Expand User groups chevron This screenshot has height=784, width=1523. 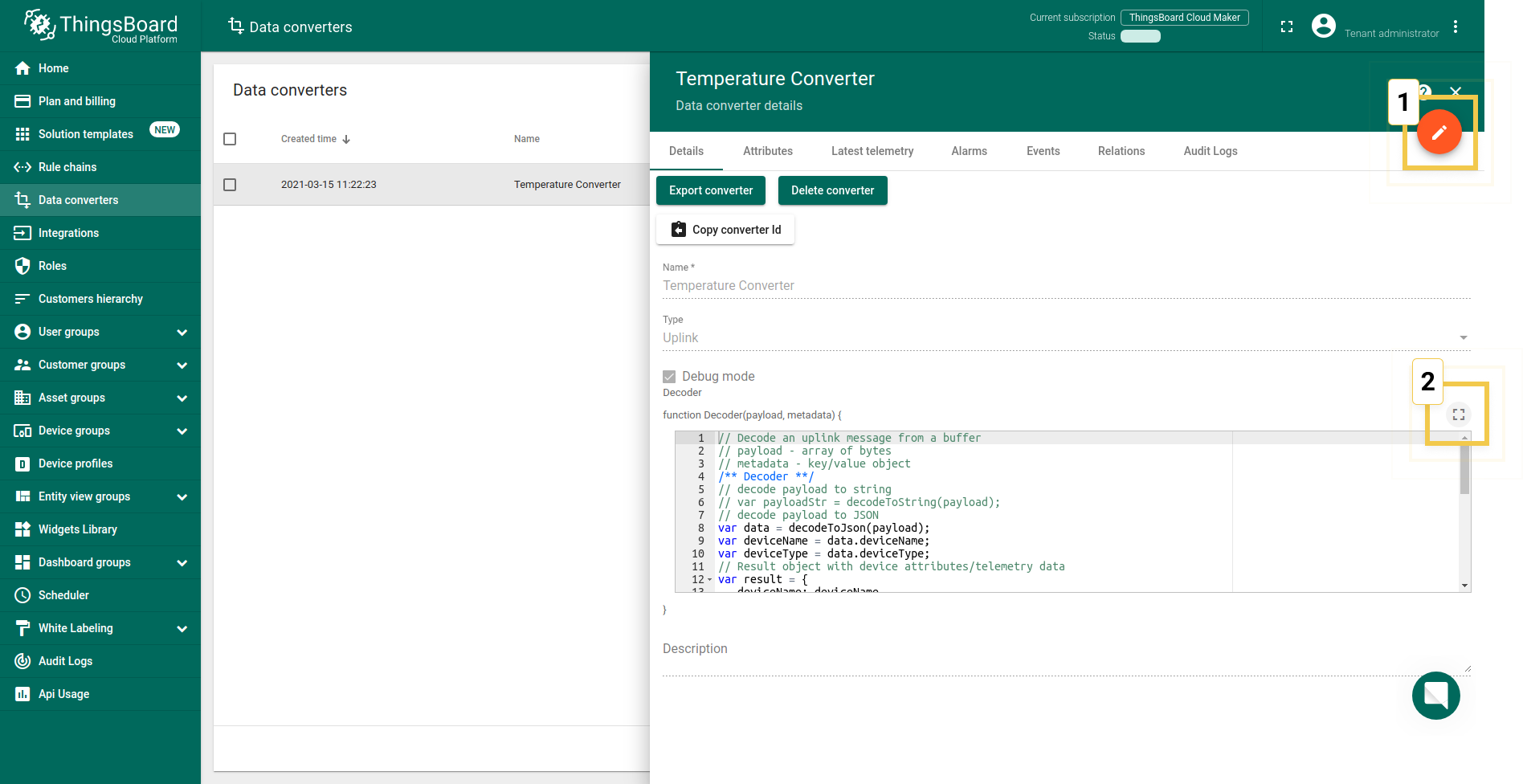pos(182,332)
